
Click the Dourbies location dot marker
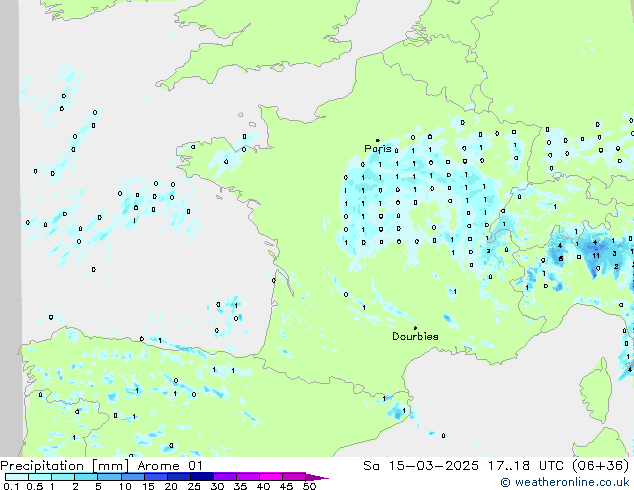[x=415, y=328]
